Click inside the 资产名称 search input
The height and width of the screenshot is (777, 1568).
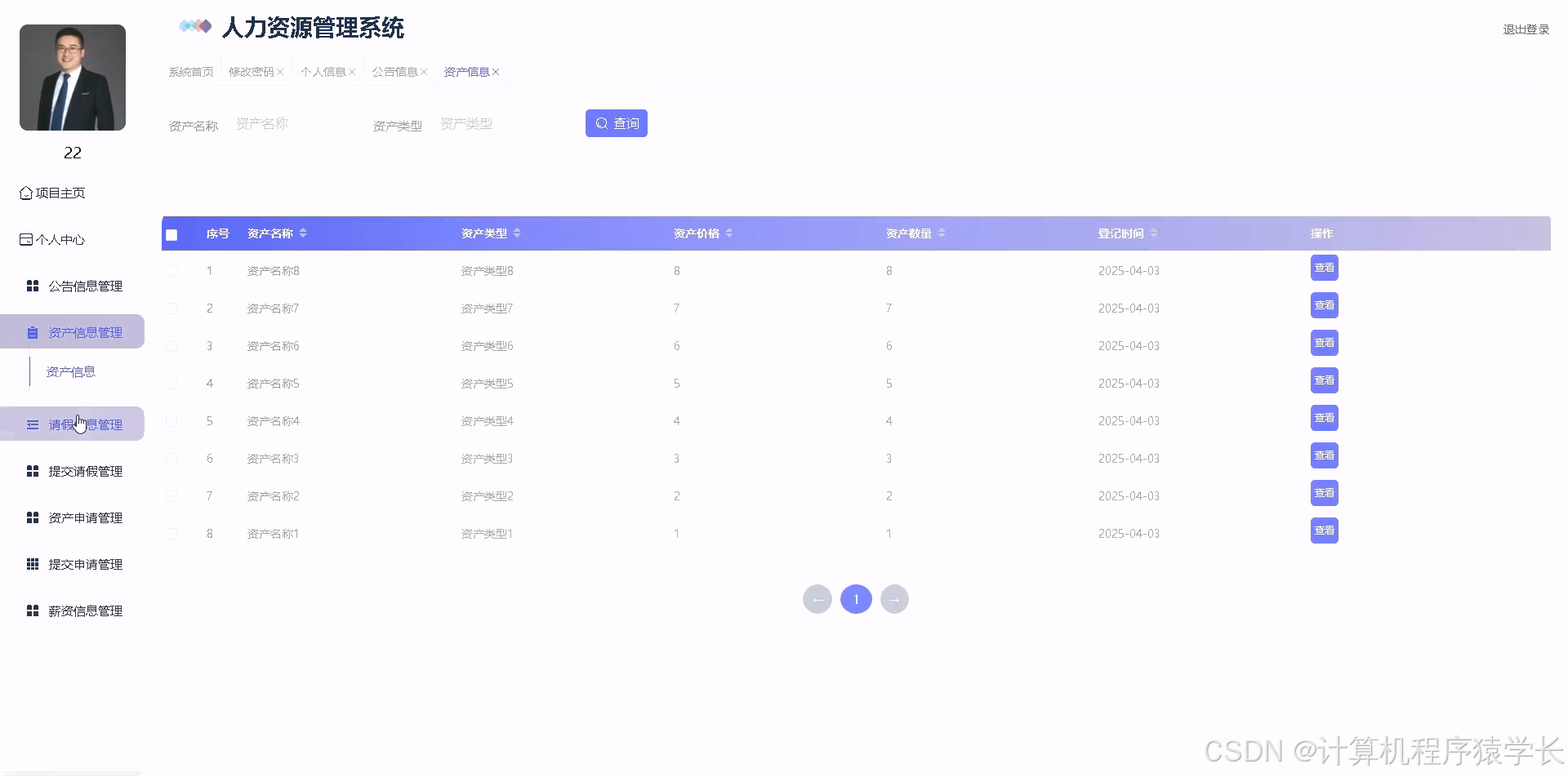tap(294, 123)
